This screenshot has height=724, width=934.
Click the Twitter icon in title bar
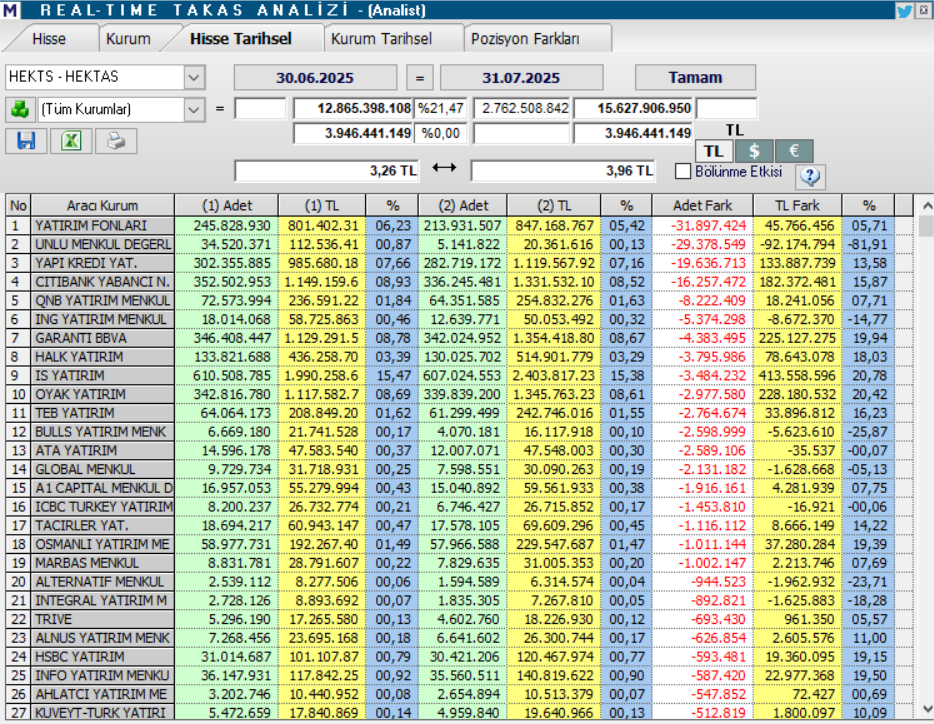pyautogui.click(x=904, y=10)
